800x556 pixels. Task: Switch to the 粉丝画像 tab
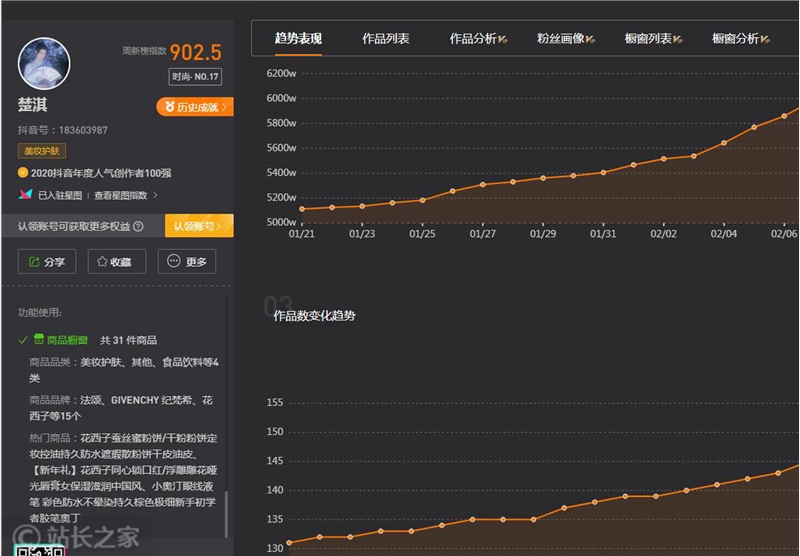pyautogui.click(x=566, y=39)
